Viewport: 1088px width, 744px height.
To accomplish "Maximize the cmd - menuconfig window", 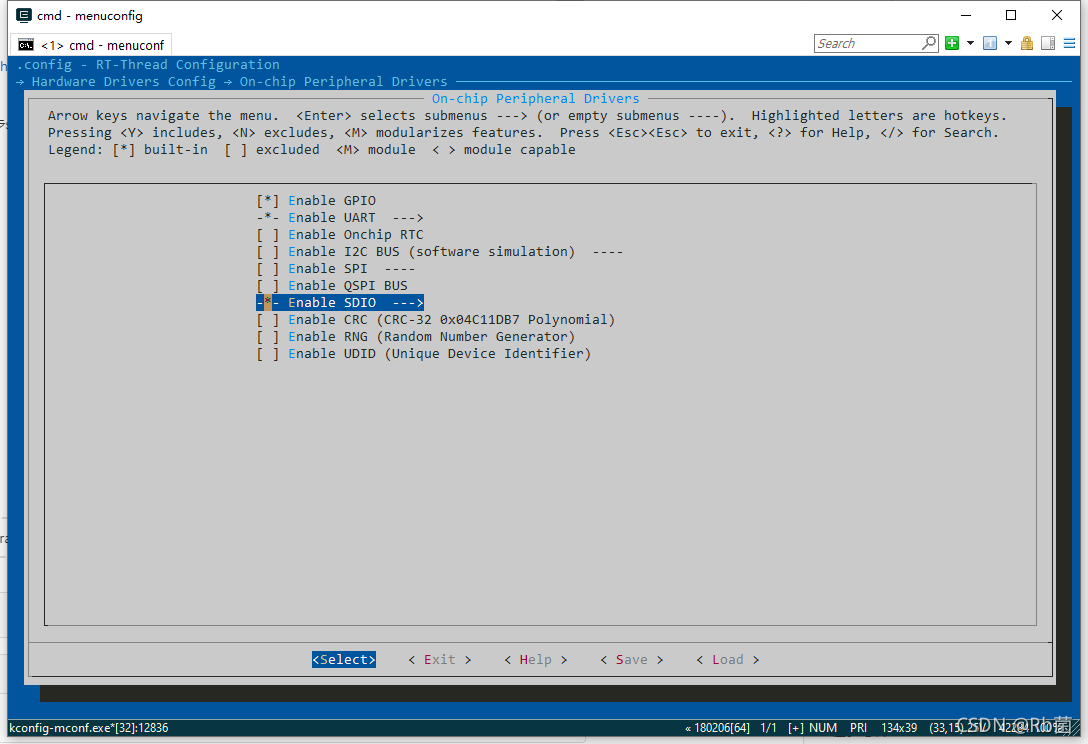I will pyautogui.click(x=1011, y=15).
